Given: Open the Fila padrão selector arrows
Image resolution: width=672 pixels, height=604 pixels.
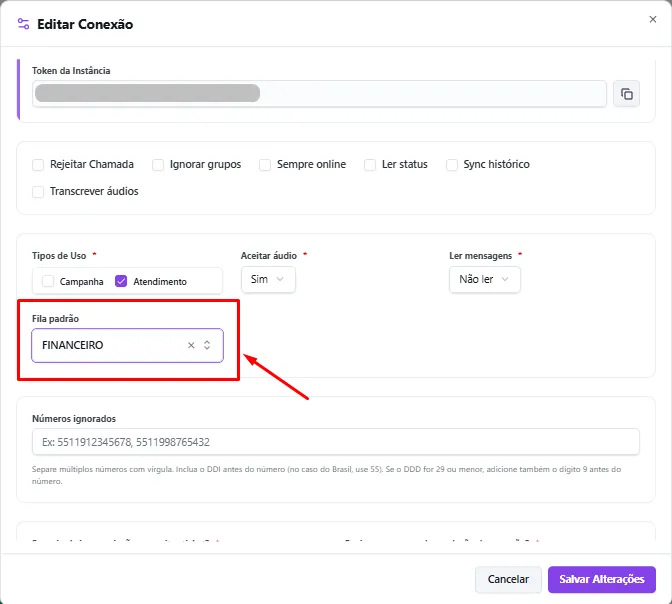Looking at the screenshot, I should click(207, 345).
